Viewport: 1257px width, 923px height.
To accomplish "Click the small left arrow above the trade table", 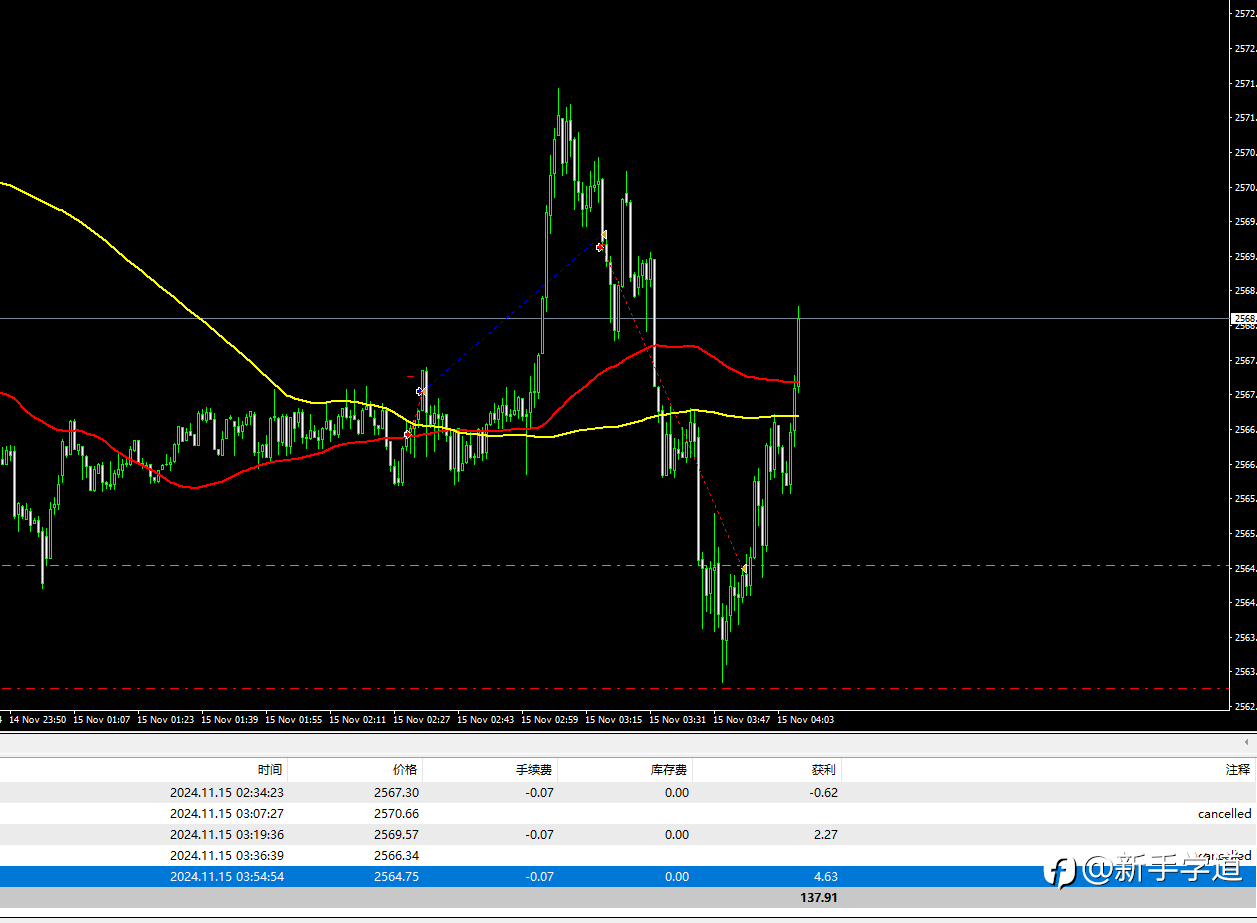I will point(1246,742).
